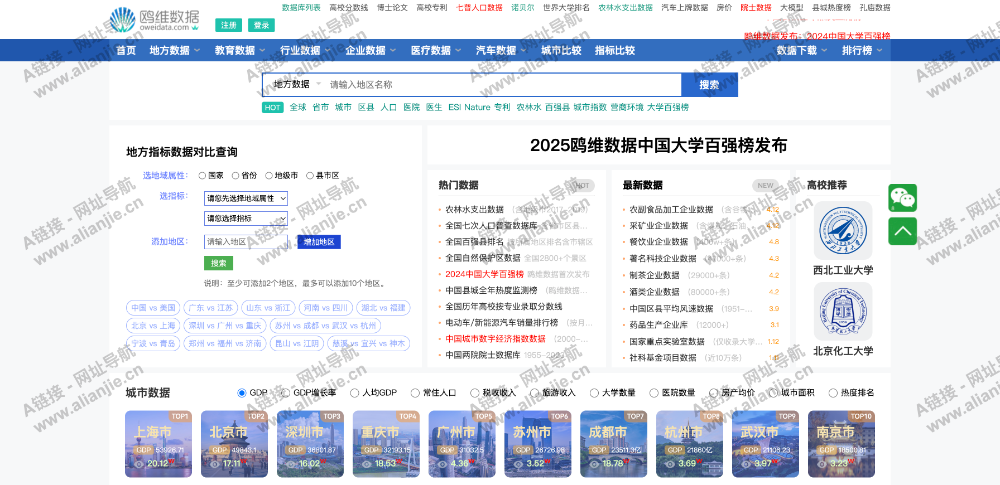The width and height of the screenshot is (1000, 485).
Task: Open the 深圳市 TOP3 city card
Action: click(x=310, y=444)
